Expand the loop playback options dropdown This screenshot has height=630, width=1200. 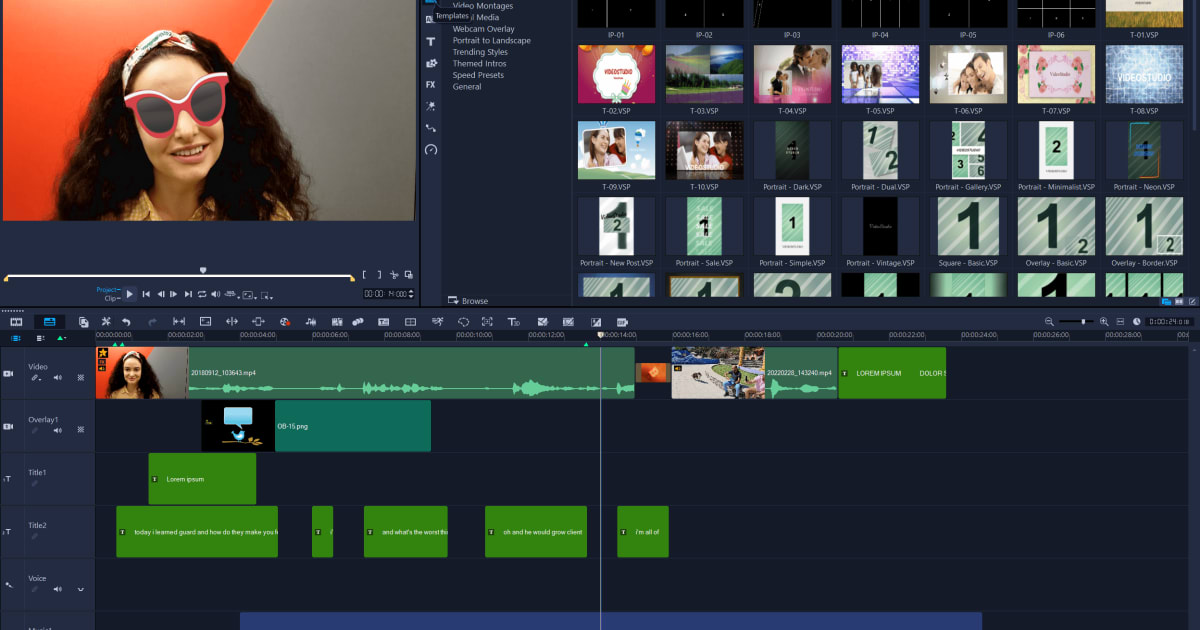pos(202,294)
